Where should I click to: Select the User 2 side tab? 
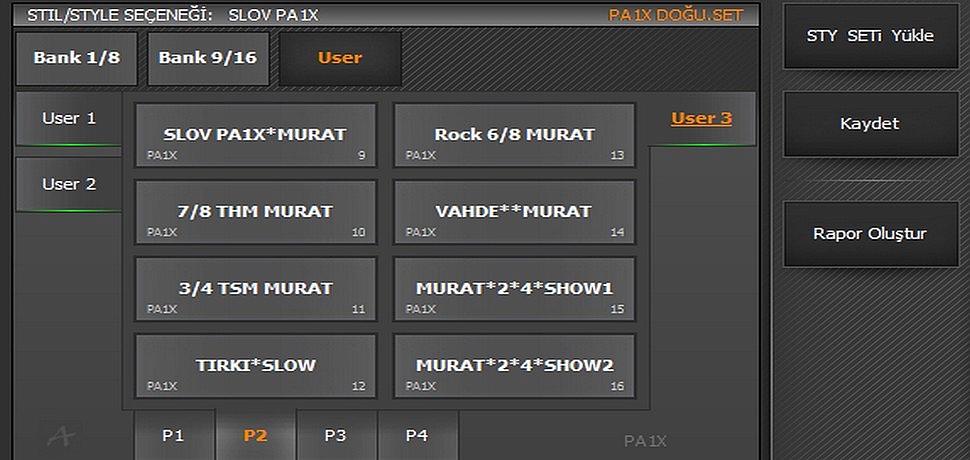69,185
